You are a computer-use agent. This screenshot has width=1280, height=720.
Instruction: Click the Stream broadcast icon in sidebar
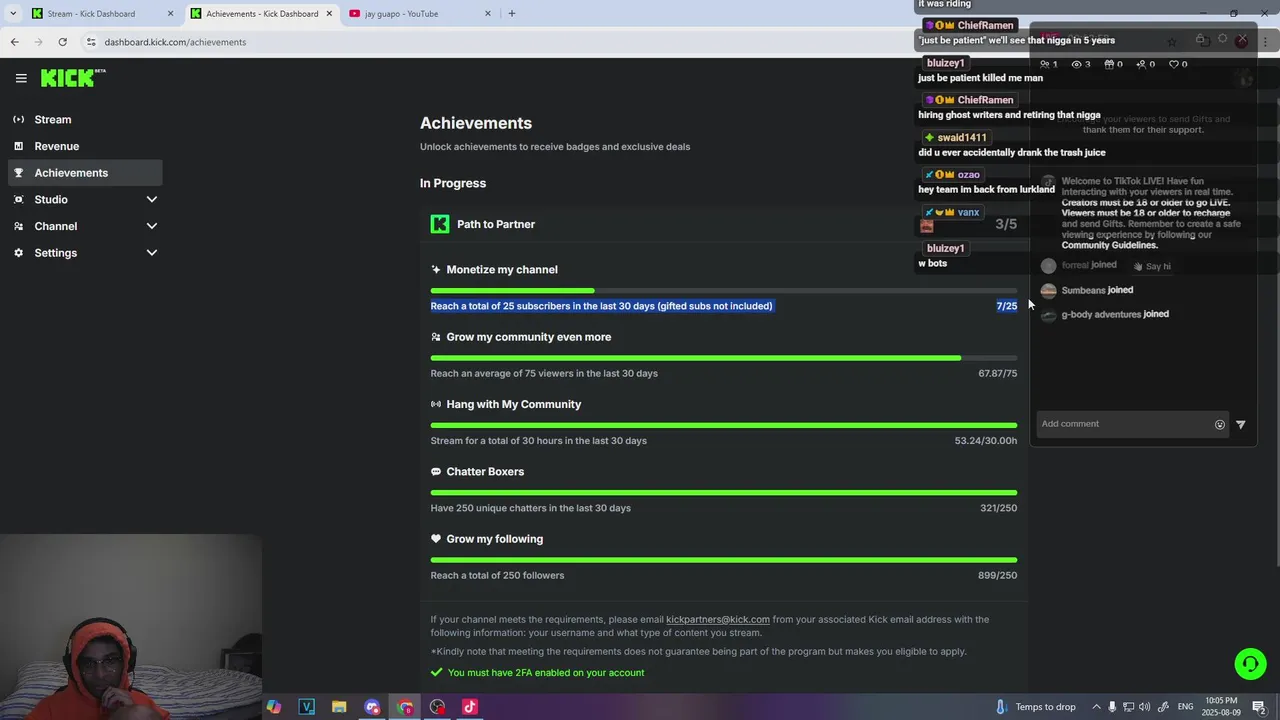point(18,119)
